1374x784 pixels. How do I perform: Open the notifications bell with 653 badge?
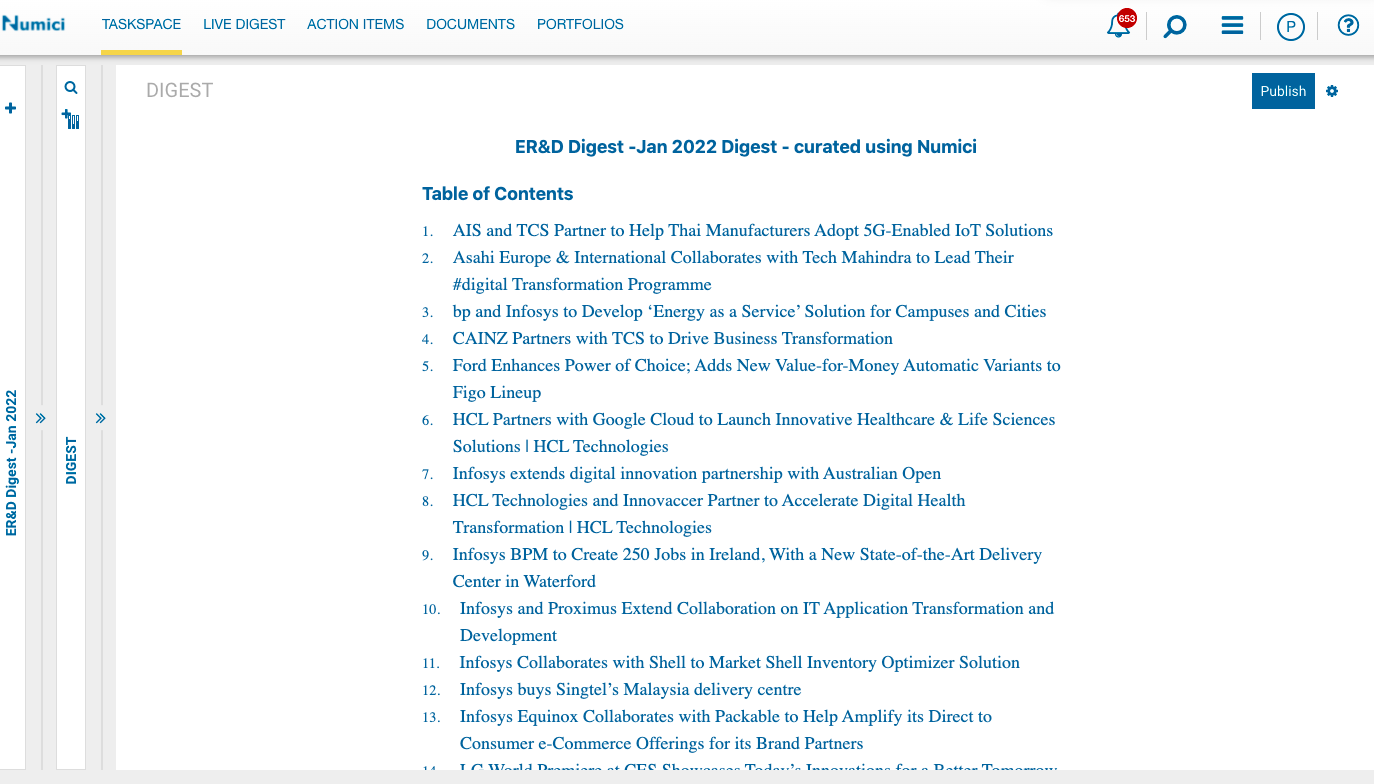(x=1120, y=25)
